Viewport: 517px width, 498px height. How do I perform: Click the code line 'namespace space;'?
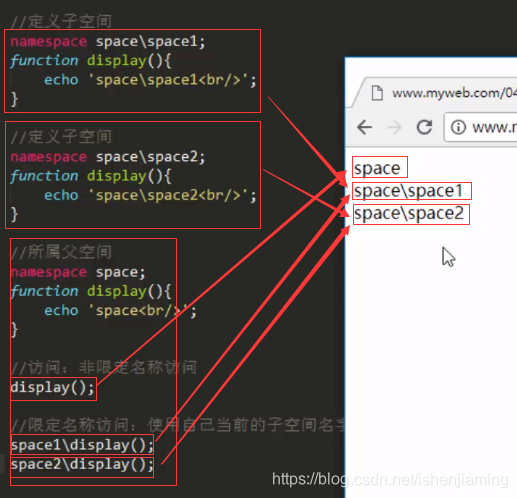pos(78,273)
